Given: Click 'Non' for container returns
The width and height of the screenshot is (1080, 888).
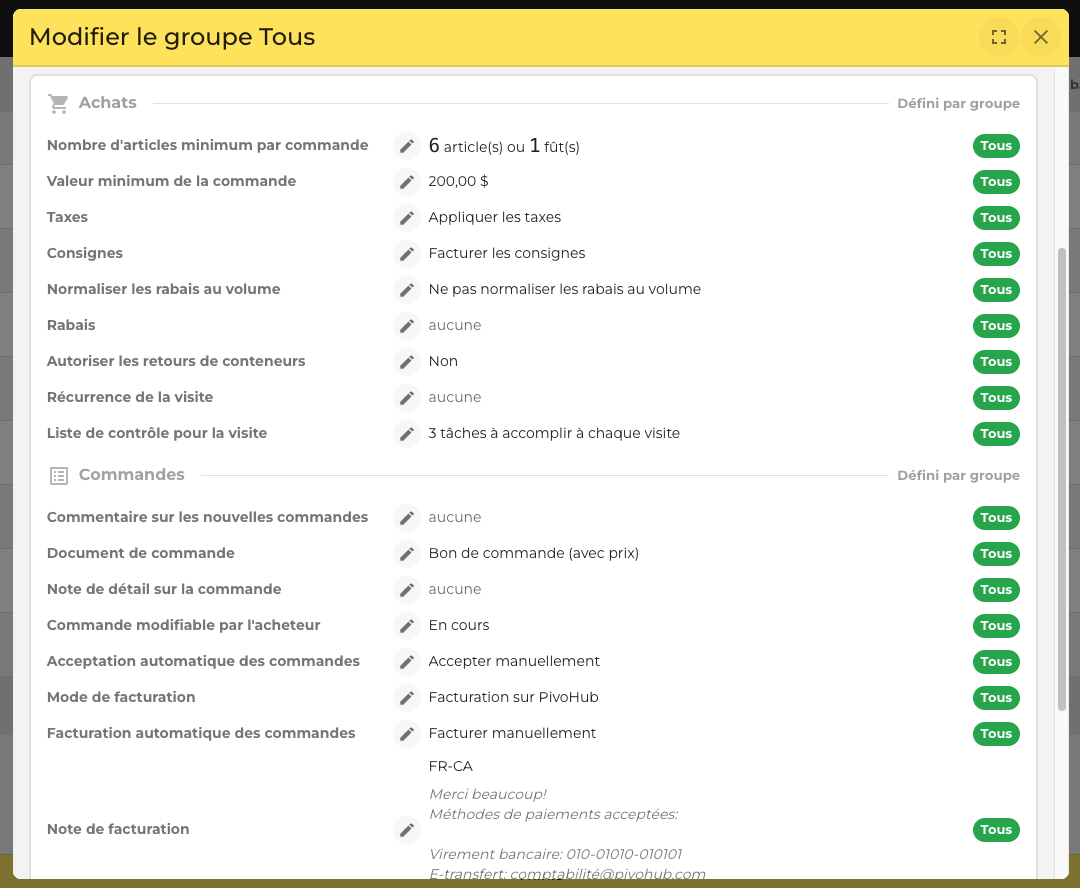Looking at the screenshot, I should [x=443, y=362].
